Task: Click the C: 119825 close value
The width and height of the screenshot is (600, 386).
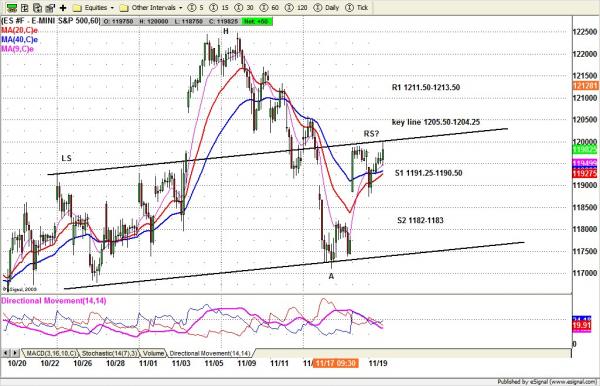Action: [x=223, y=21]
